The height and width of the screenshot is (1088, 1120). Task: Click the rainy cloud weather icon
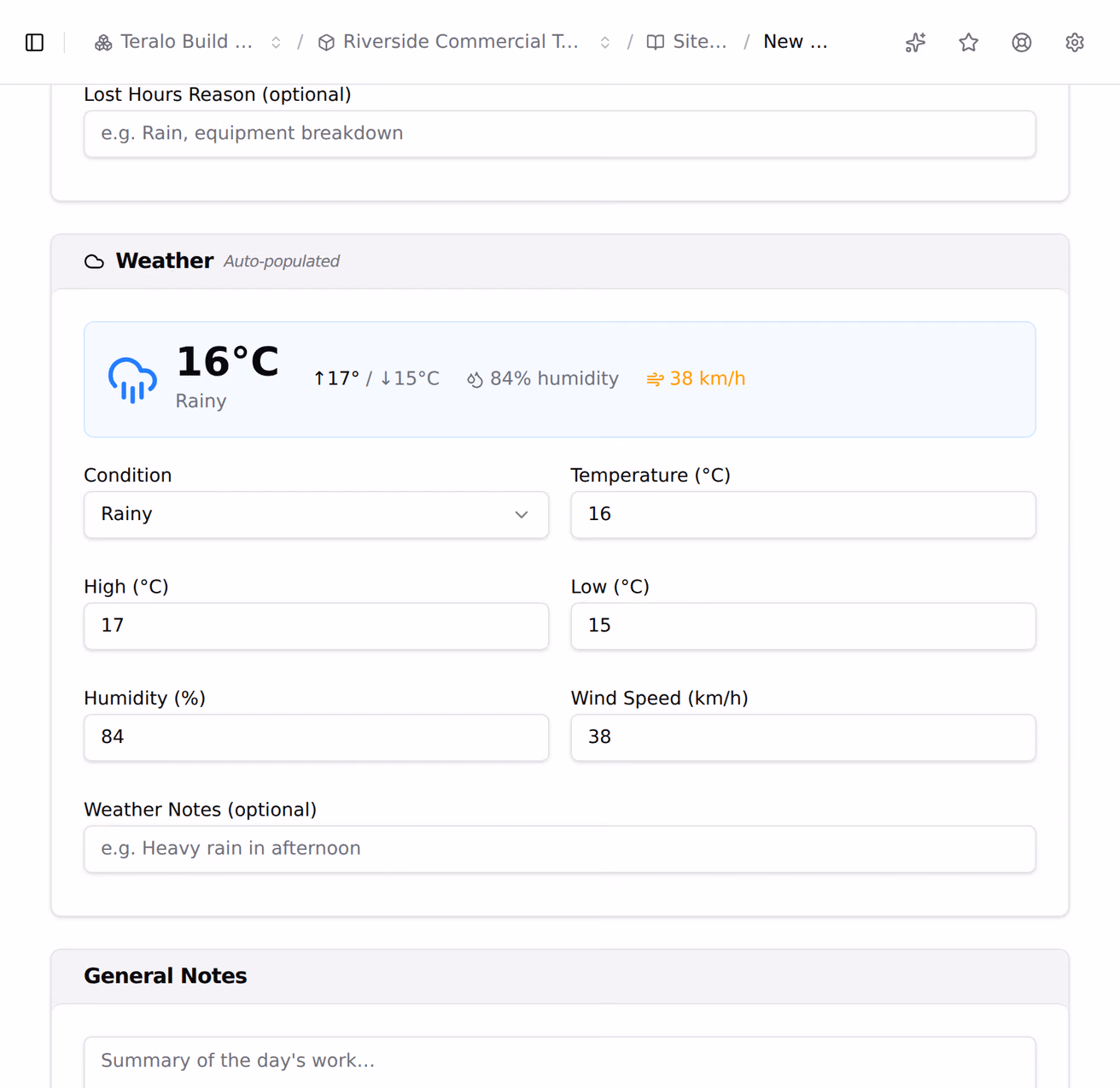(132, 380)
